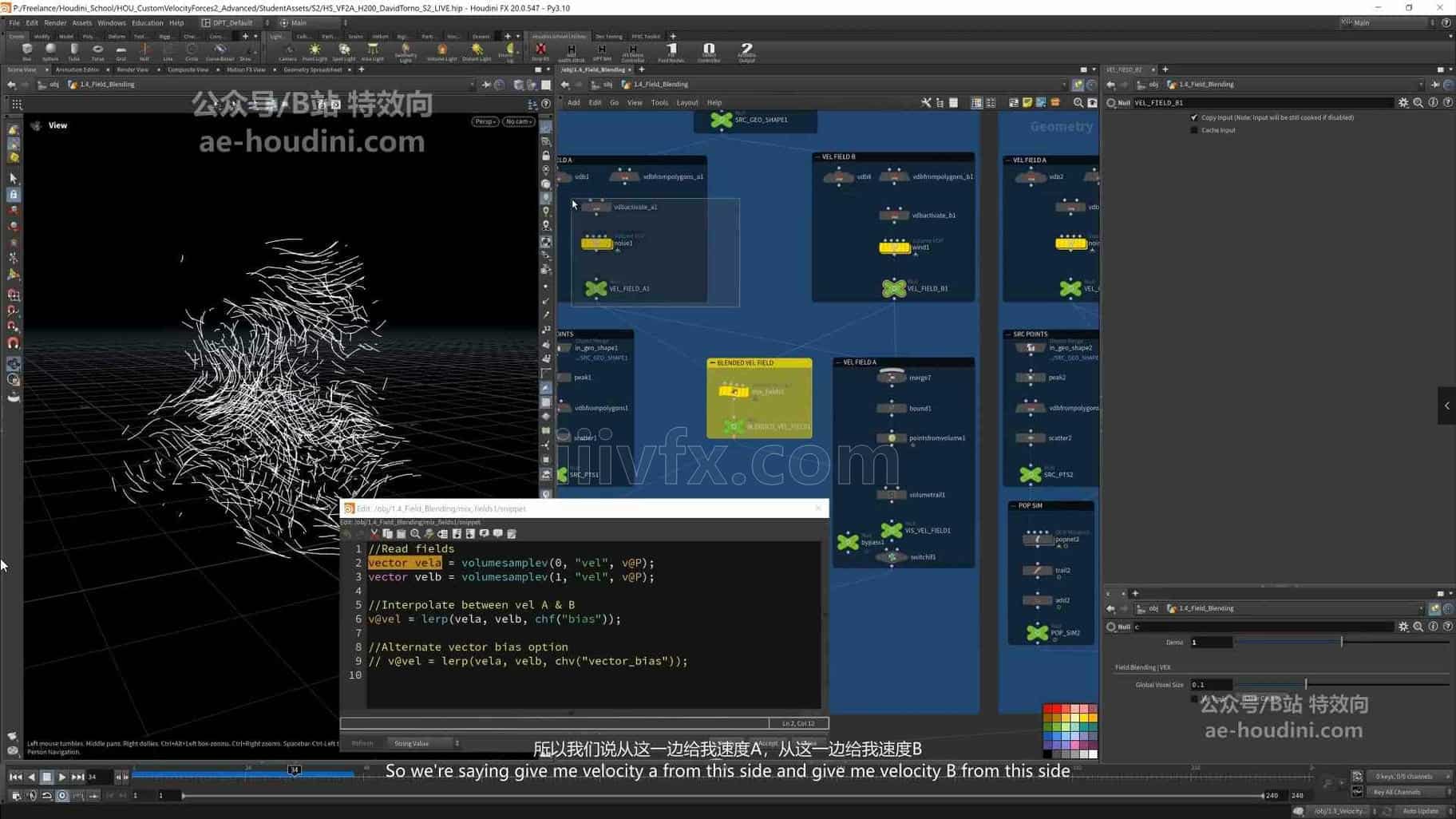Open the Auto Update mode dropdown
The image size is (1456, 819).
coord(1422,811)
